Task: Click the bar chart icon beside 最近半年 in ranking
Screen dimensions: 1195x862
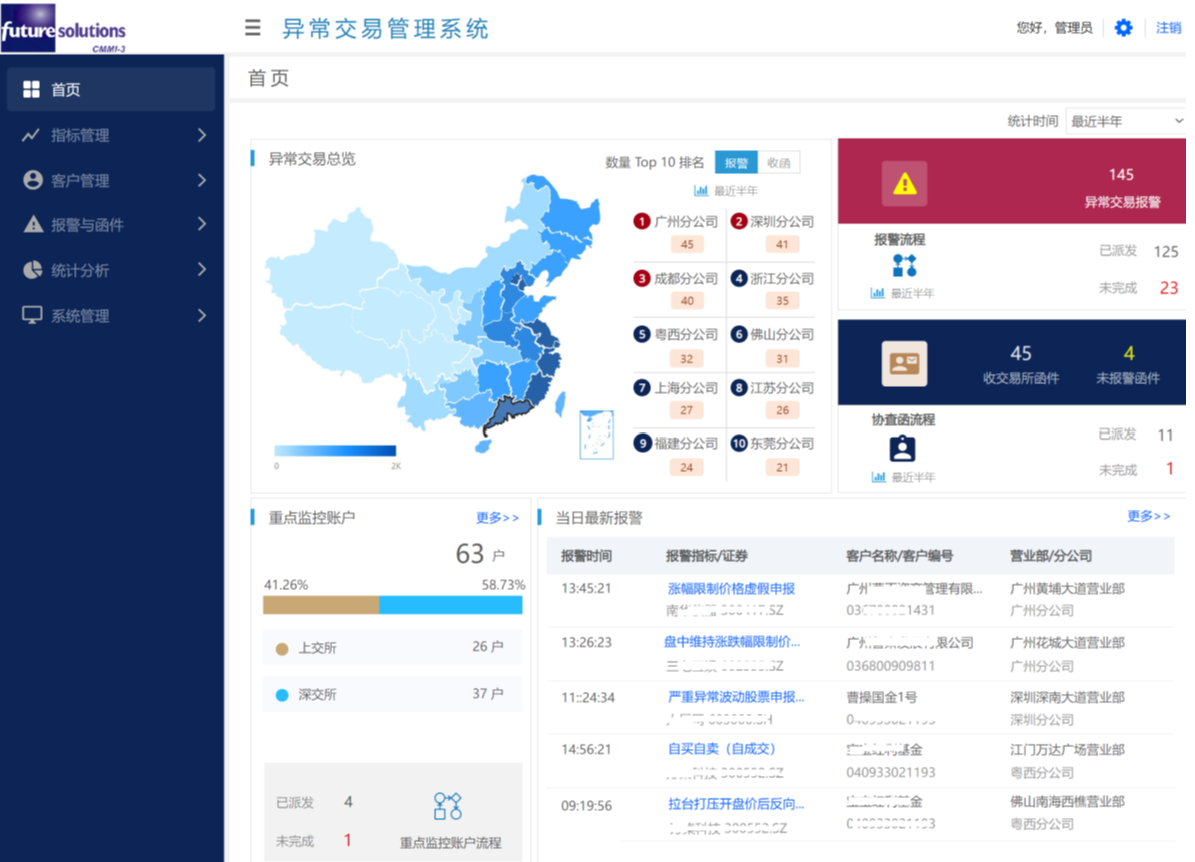Action: [x=700, y=191]
